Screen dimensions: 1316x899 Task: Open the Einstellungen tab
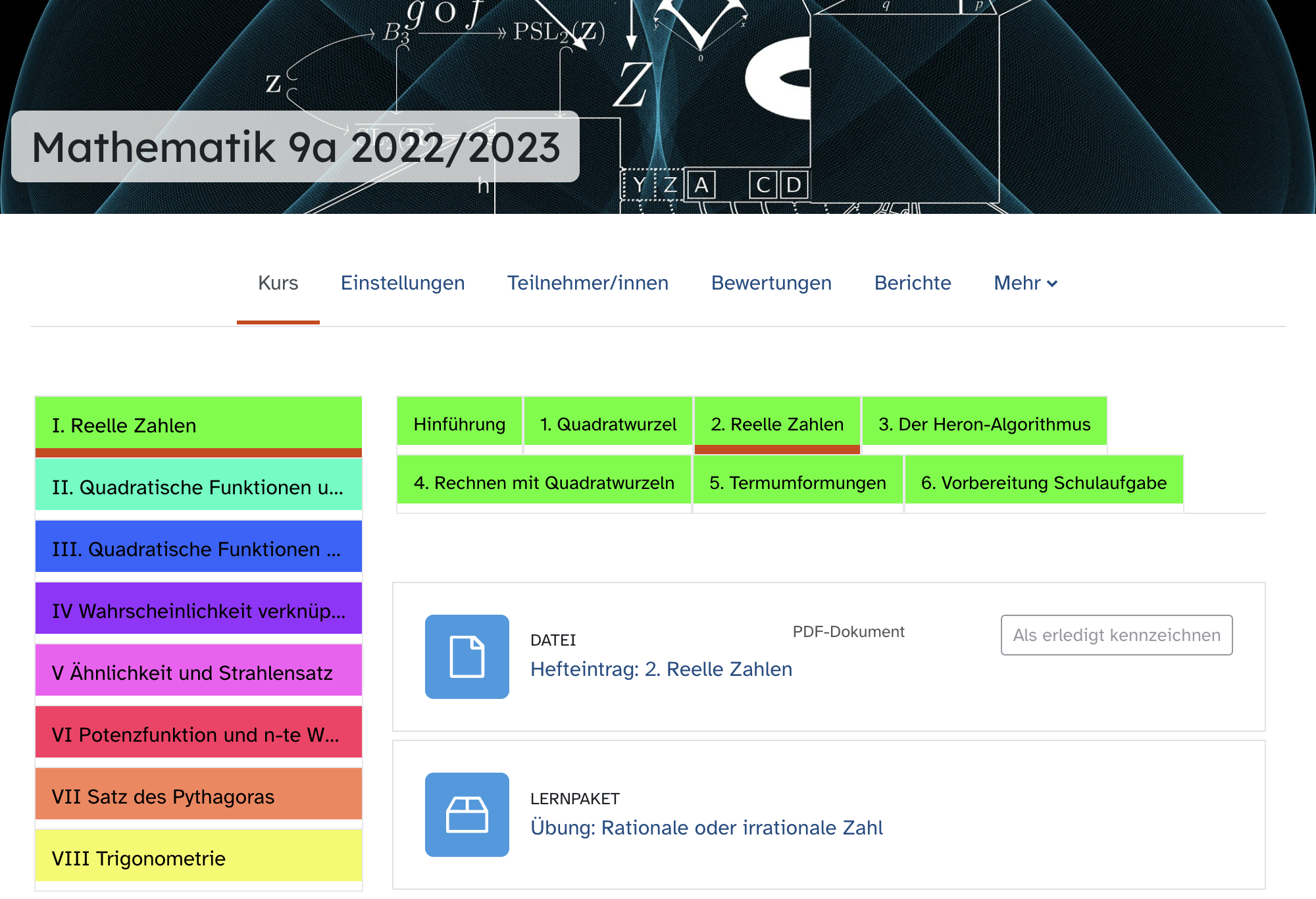point(403,283)
